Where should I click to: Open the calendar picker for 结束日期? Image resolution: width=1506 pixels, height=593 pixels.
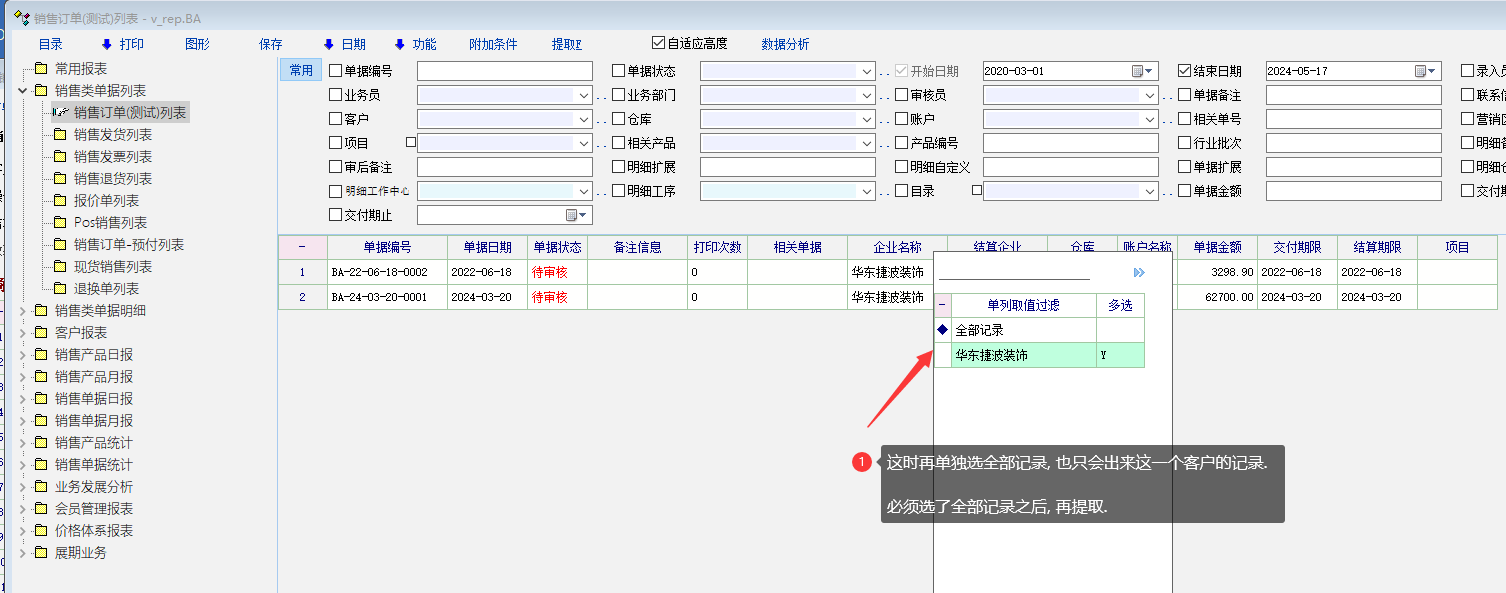(x=1420, y=71)
